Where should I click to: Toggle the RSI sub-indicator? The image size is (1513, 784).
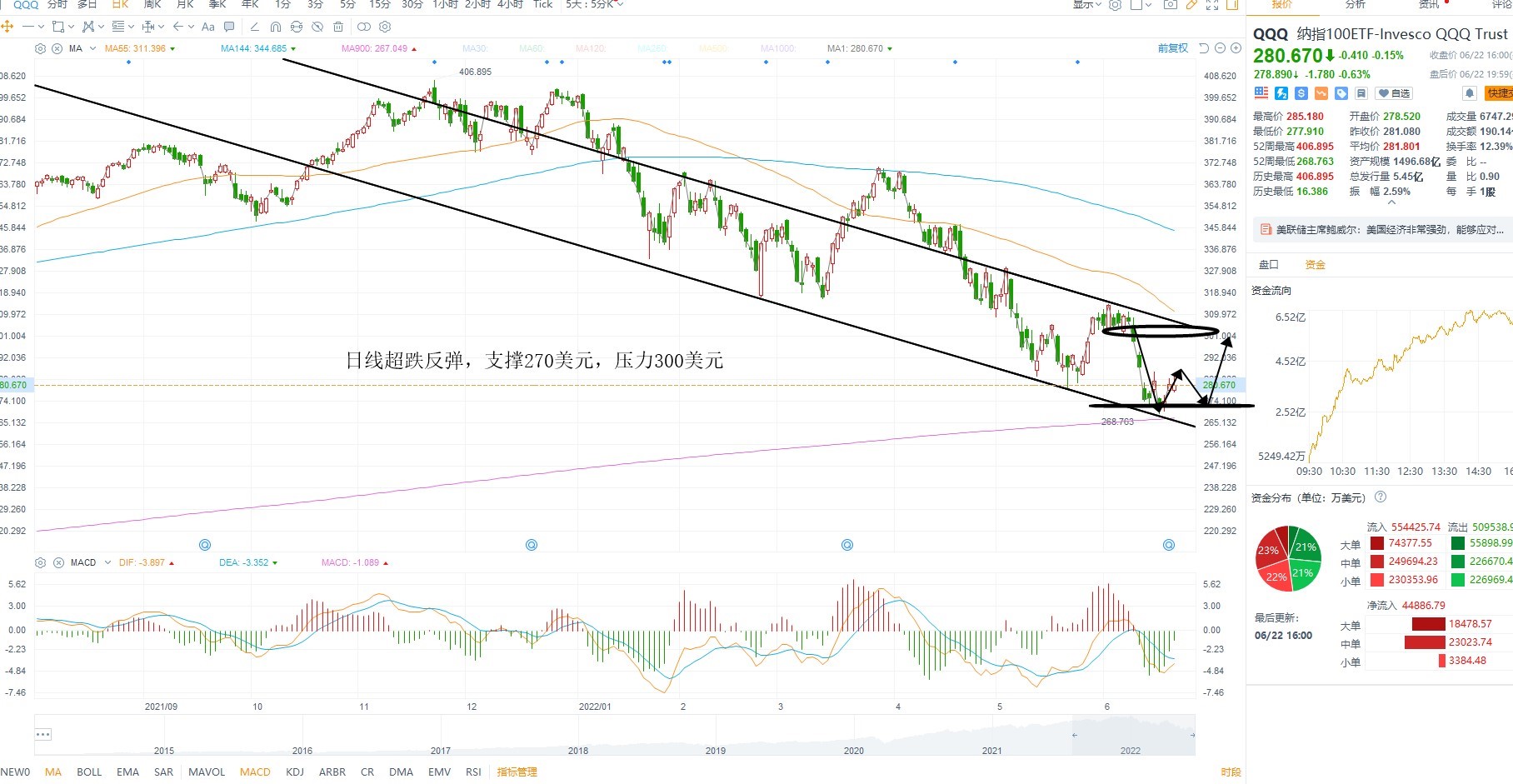click(x=473, y=772)
